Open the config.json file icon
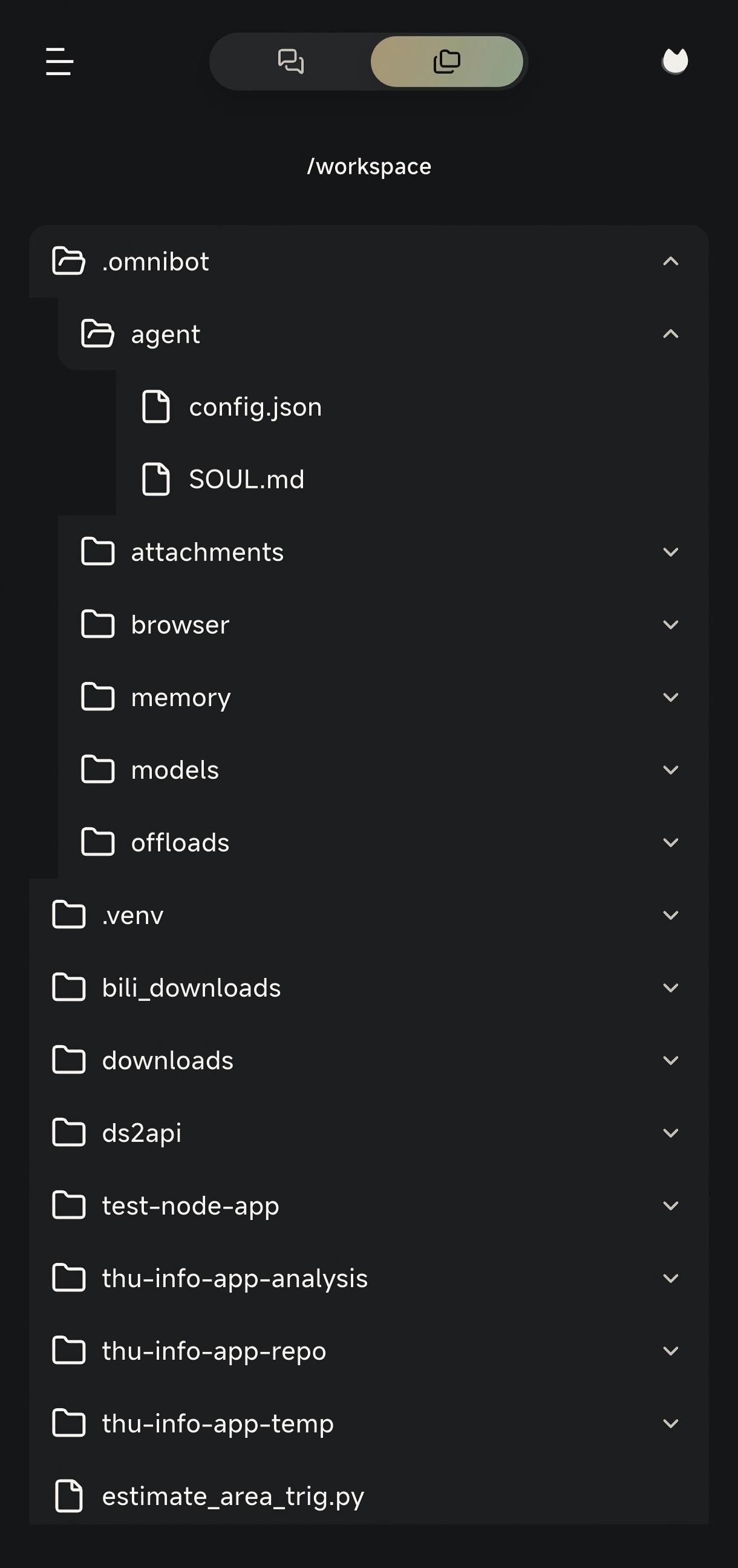The image size is (738, 1568). (155, 407)
